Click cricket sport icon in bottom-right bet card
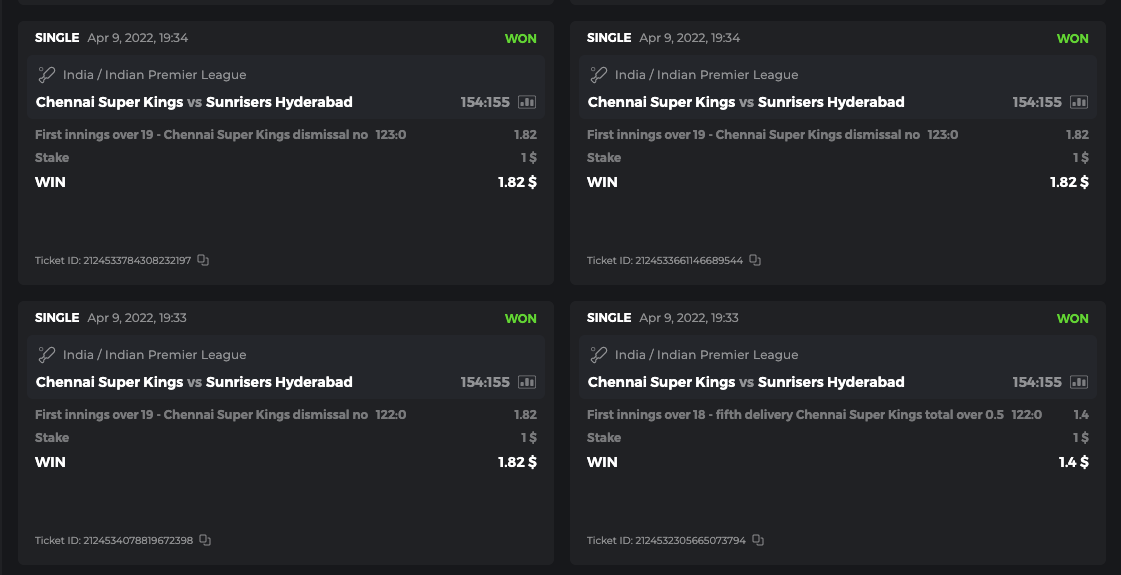The image size is (1121, 575). [x=598, y=354]
